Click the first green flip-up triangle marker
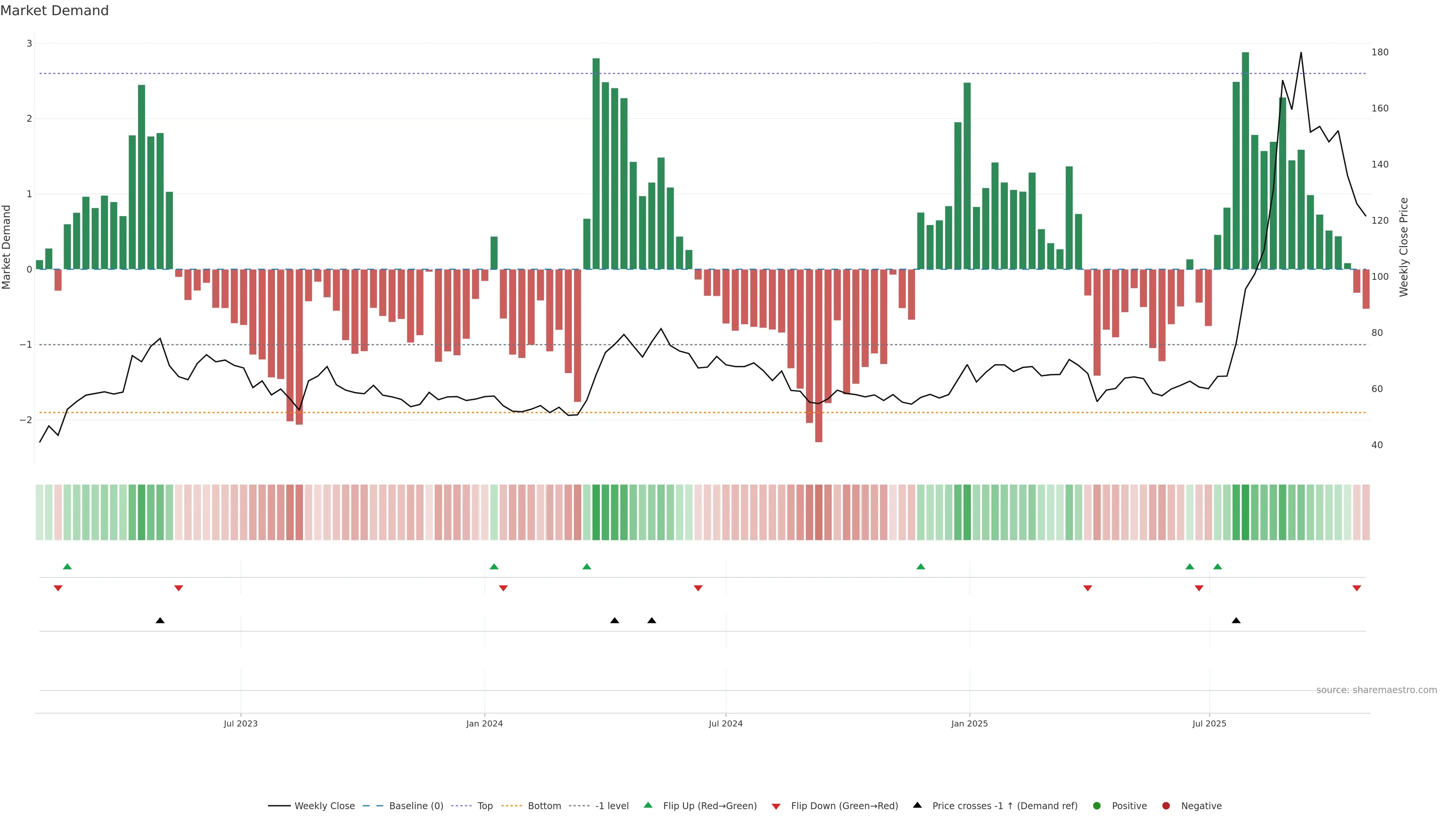This screenshot has height=819, width=1456. click(x=67, y=566)
